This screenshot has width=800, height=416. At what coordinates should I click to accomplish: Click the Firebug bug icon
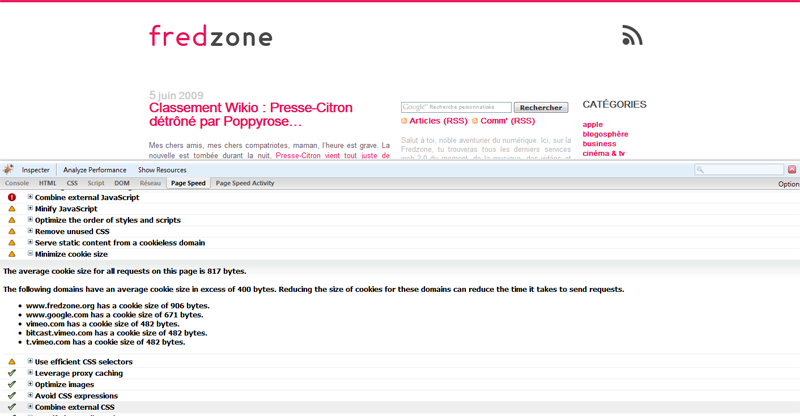(x=8, y=169)
